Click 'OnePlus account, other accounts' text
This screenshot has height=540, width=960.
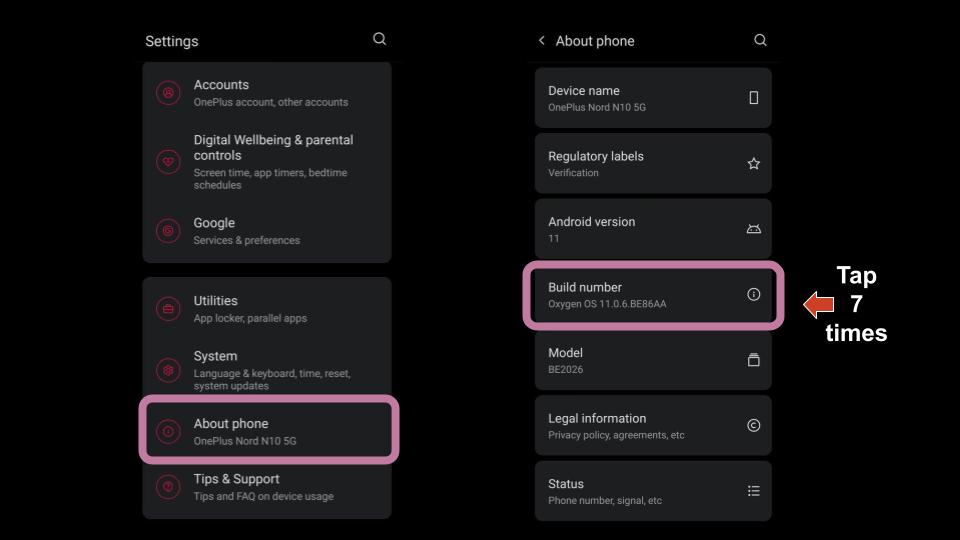pos(271,102)
